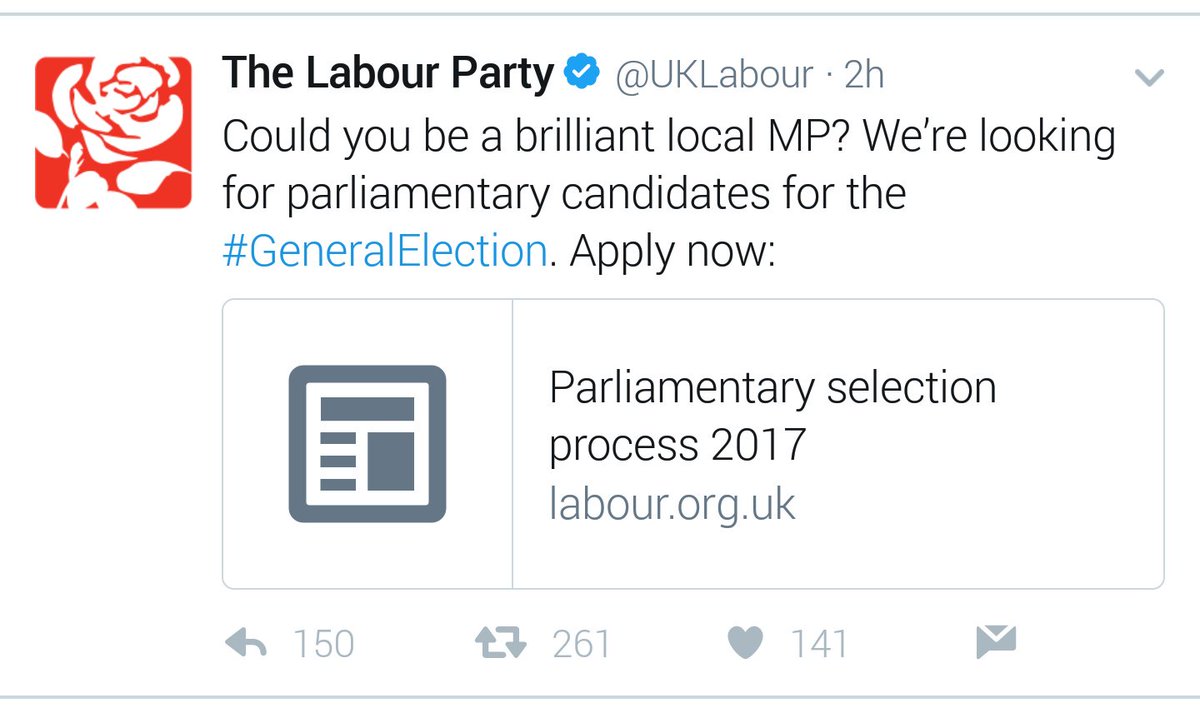Open The Labour Party profile name
Screen dimensions: 1200x708
(387, 74)
